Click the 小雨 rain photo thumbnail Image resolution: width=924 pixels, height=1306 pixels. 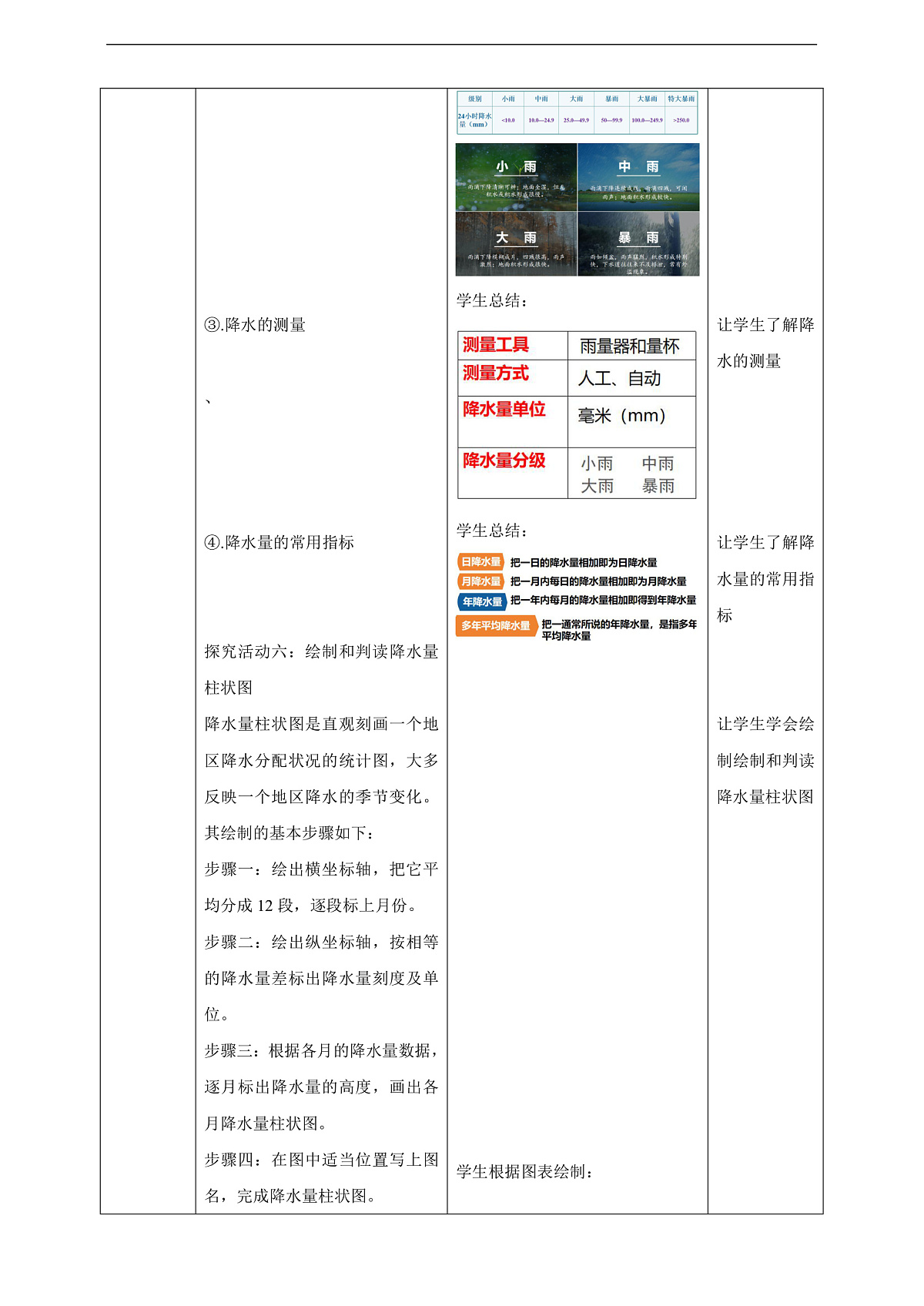click(x=516, y=177)
